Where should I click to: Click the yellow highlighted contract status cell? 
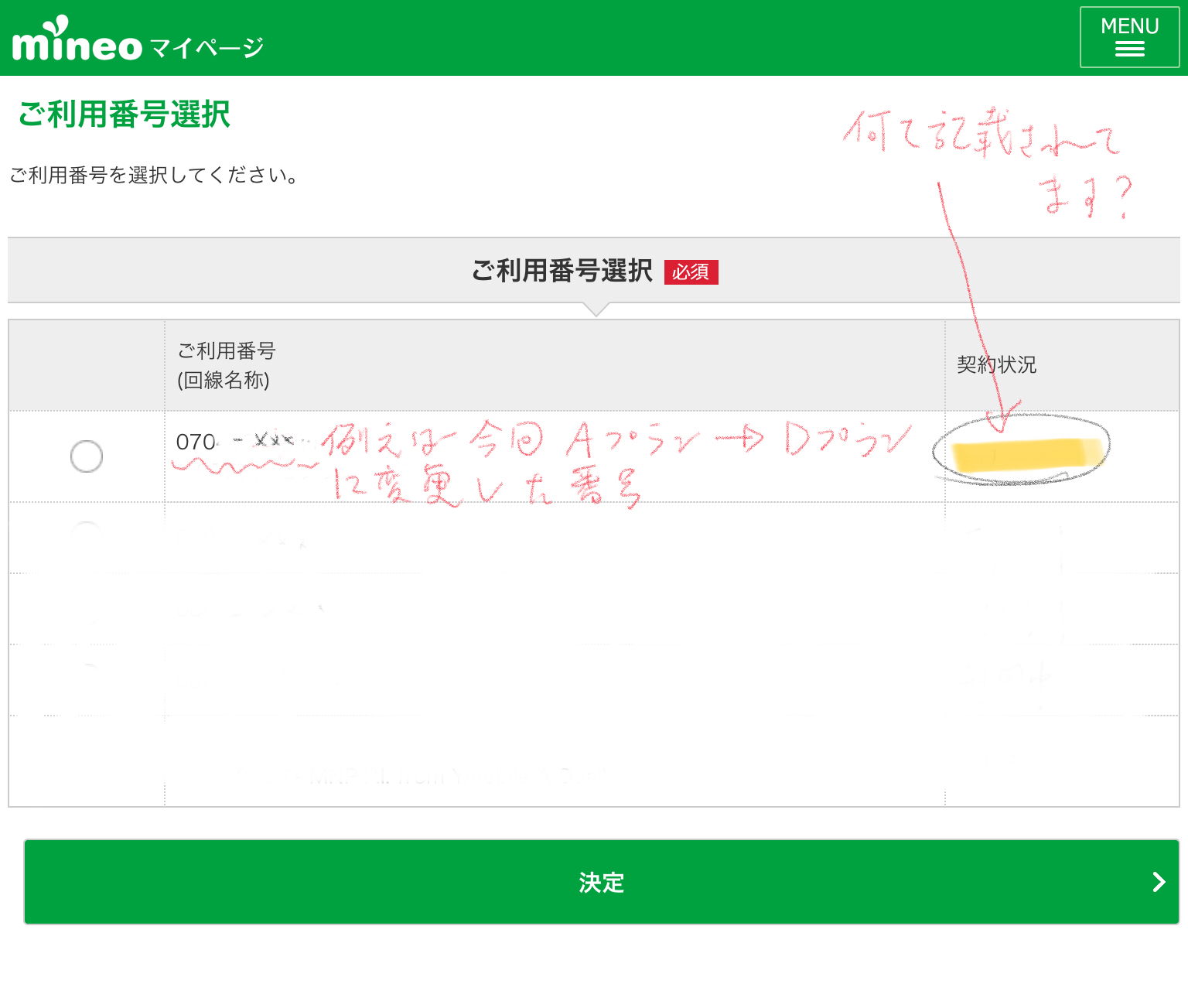click(x=1026, y=454)
